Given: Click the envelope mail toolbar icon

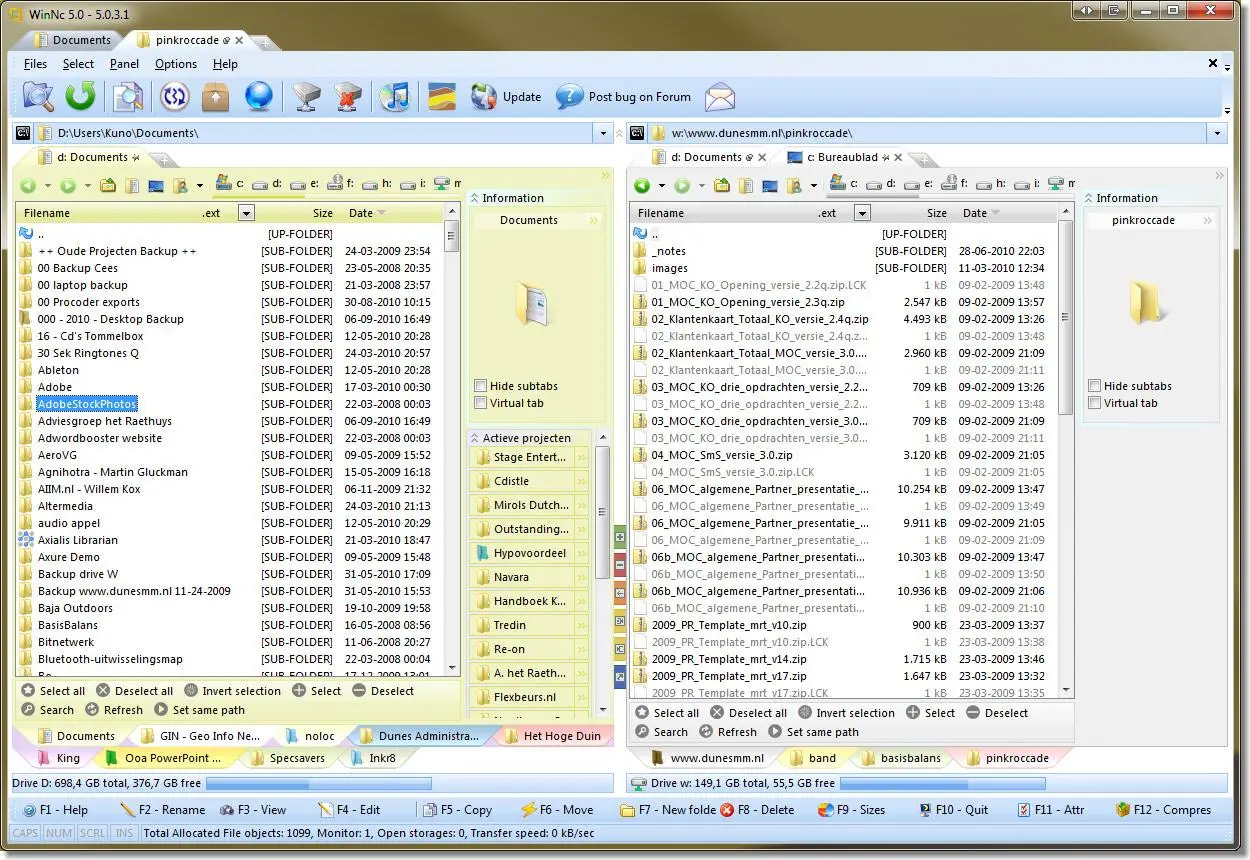Looking at the screenshot, I should point(720,97).
